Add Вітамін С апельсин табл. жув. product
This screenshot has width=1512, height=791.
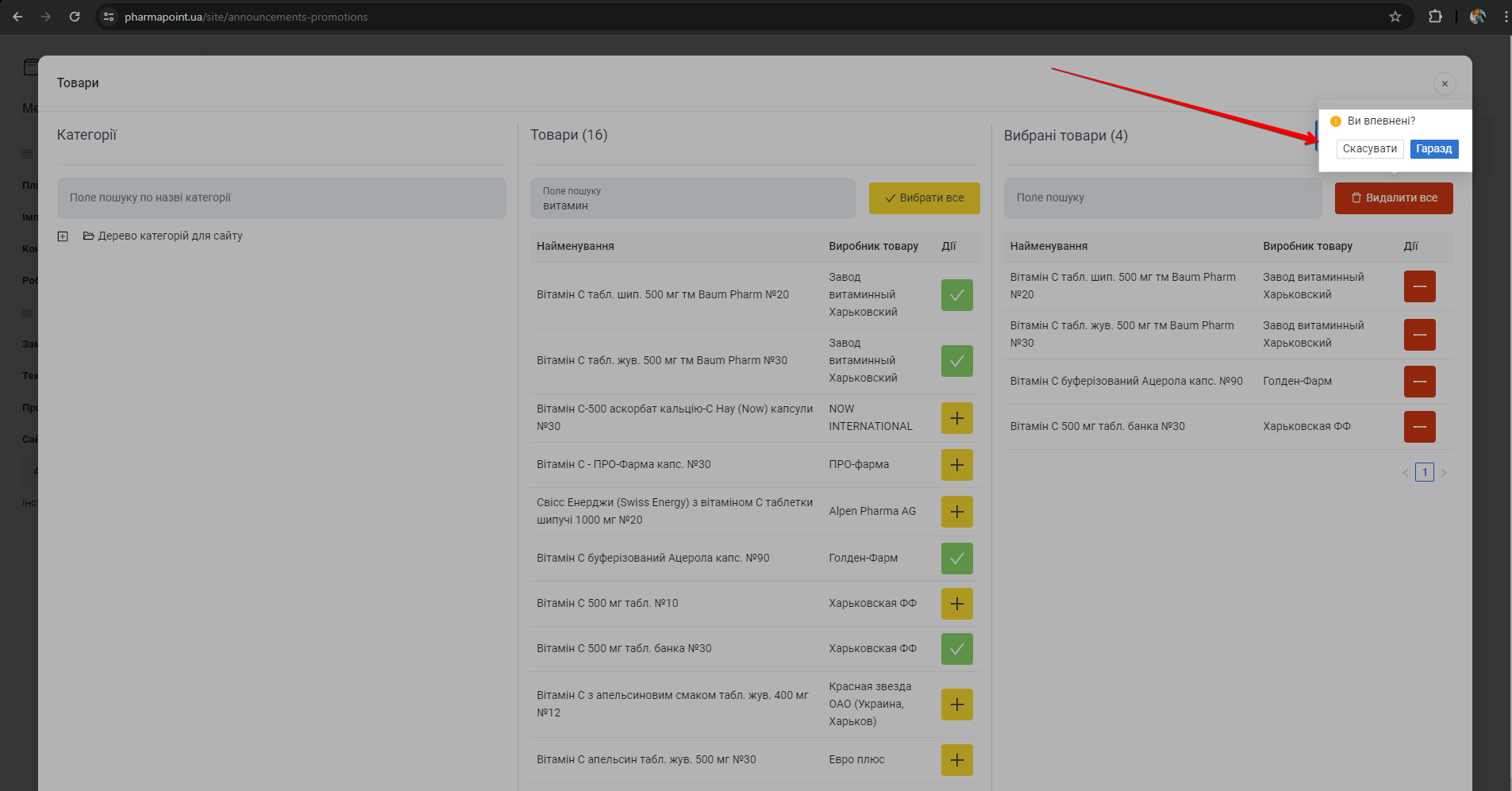(956, 760)
